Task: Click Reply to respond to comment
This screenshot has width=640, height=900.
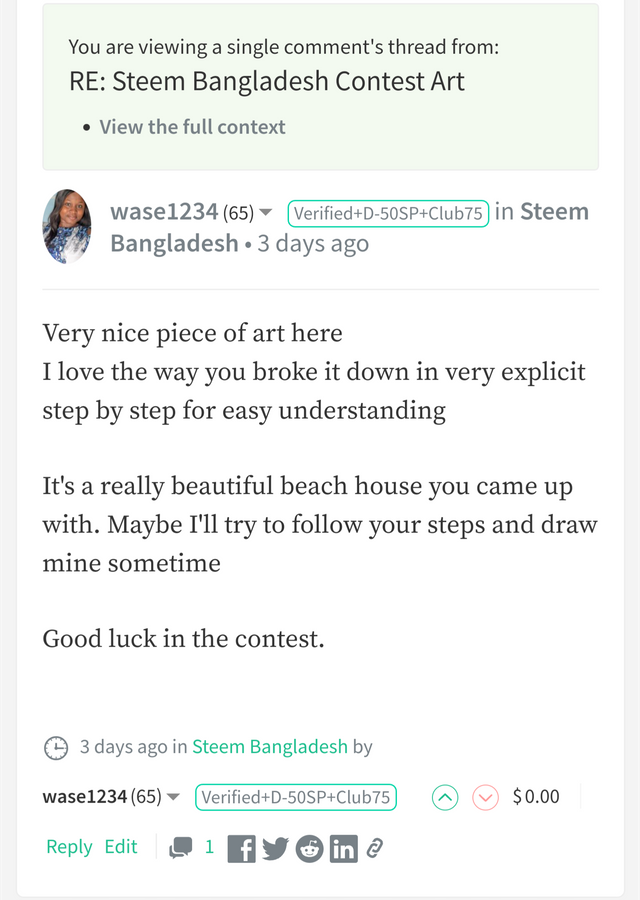Action: (68, 846)
